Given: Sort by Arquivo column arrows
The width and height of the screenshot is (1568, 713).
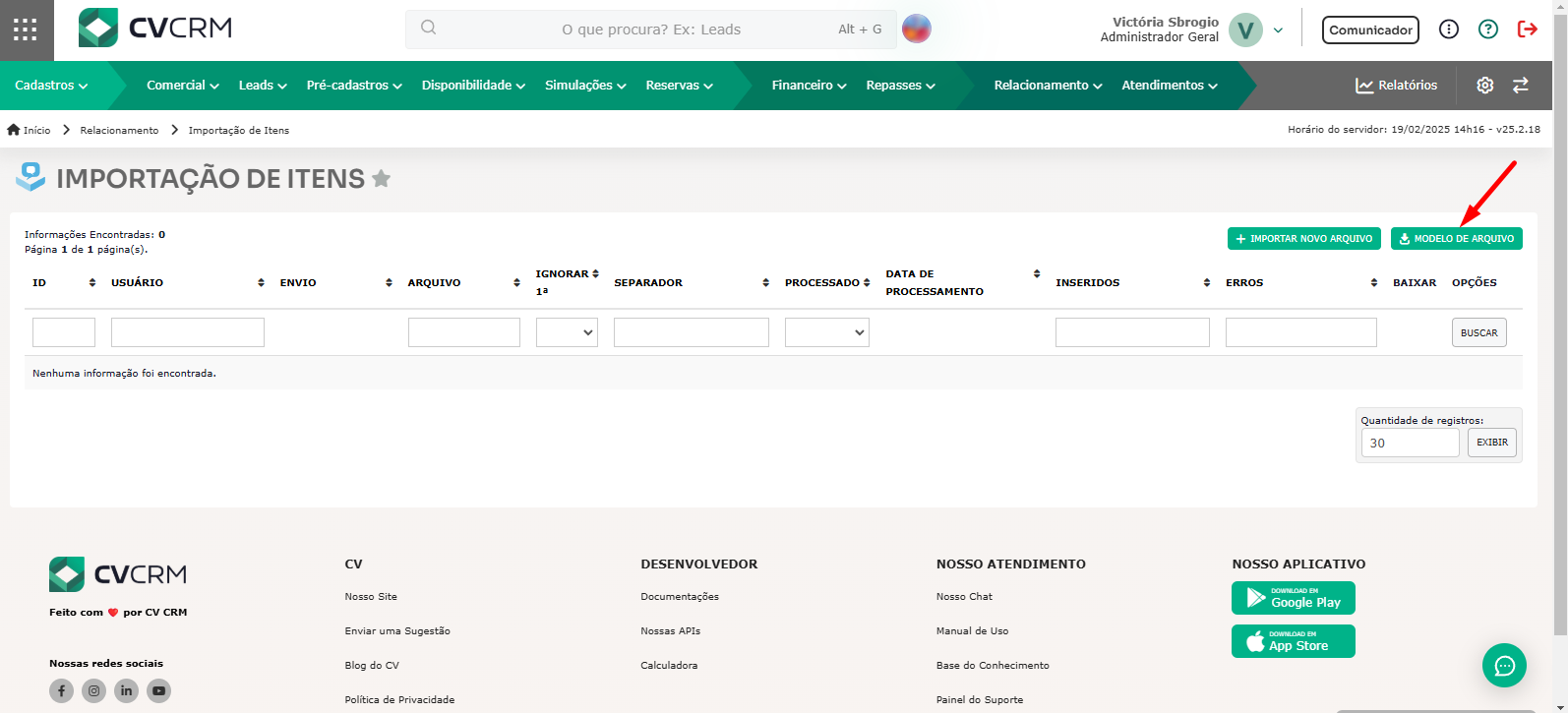Looking at the screenshot, I should pos(516,282).
